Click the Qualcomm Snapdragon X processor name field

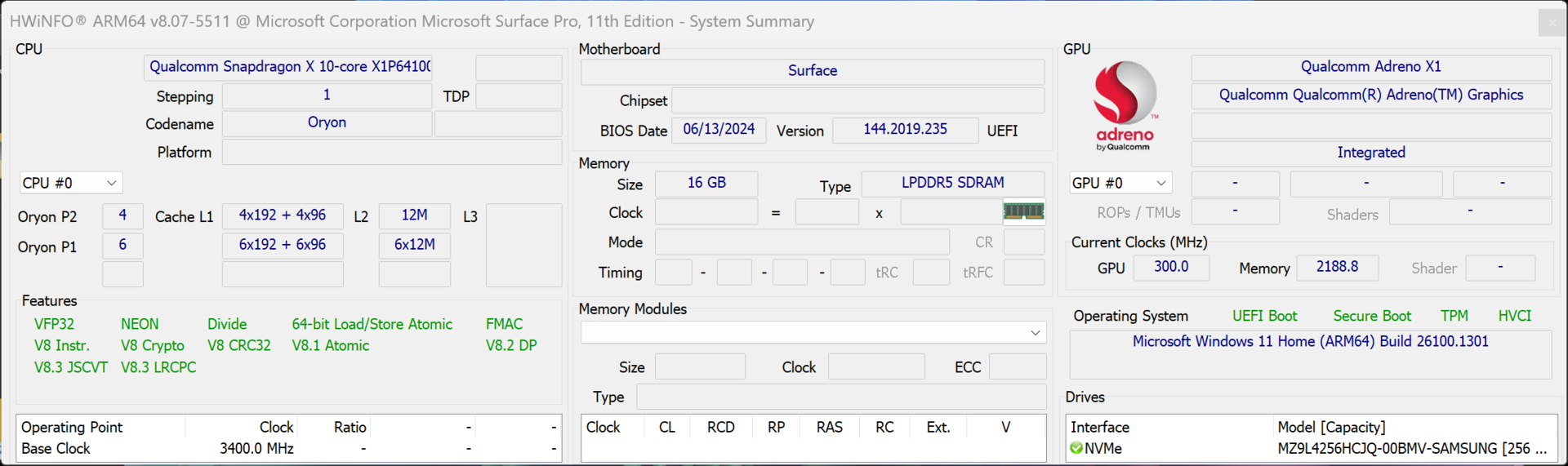(x=288, y=67)
